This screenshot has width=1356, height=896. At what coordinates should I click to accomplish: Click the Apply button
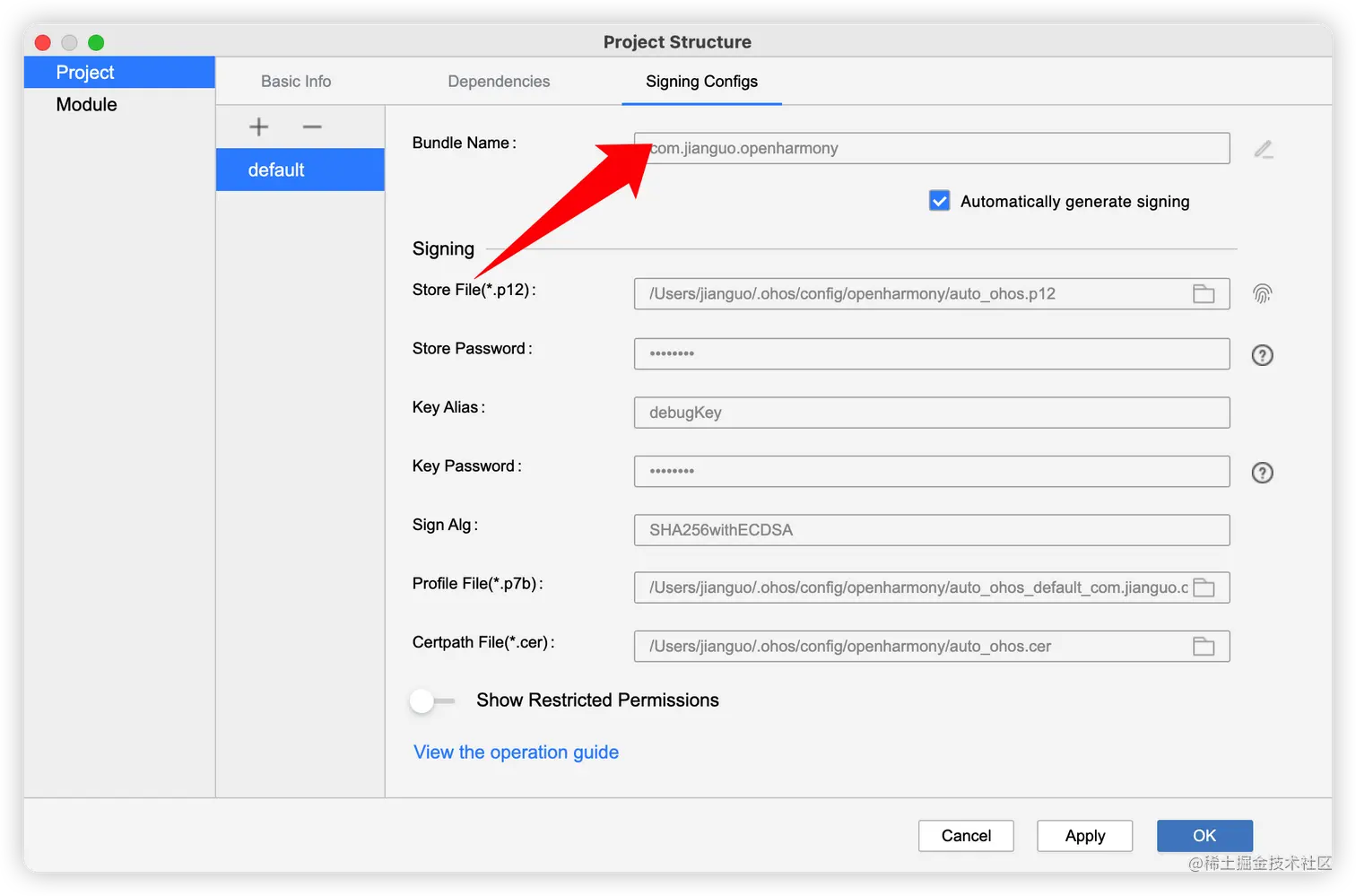pos(1084,836)
